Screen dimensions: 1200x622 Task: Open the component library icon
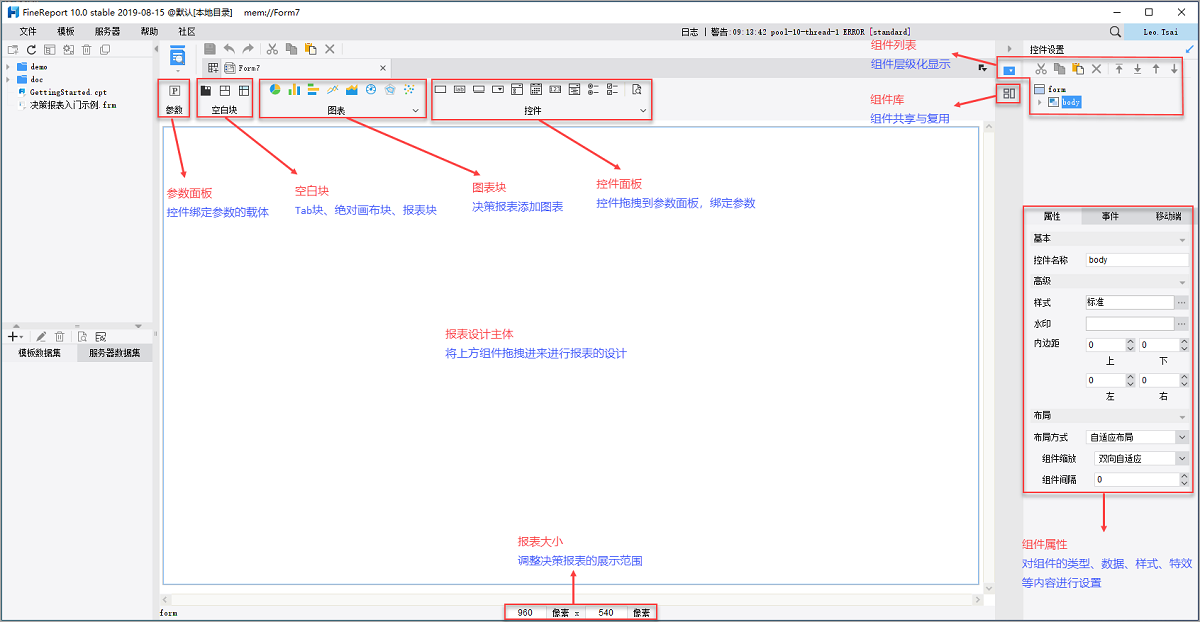[x=1009, y=93]
